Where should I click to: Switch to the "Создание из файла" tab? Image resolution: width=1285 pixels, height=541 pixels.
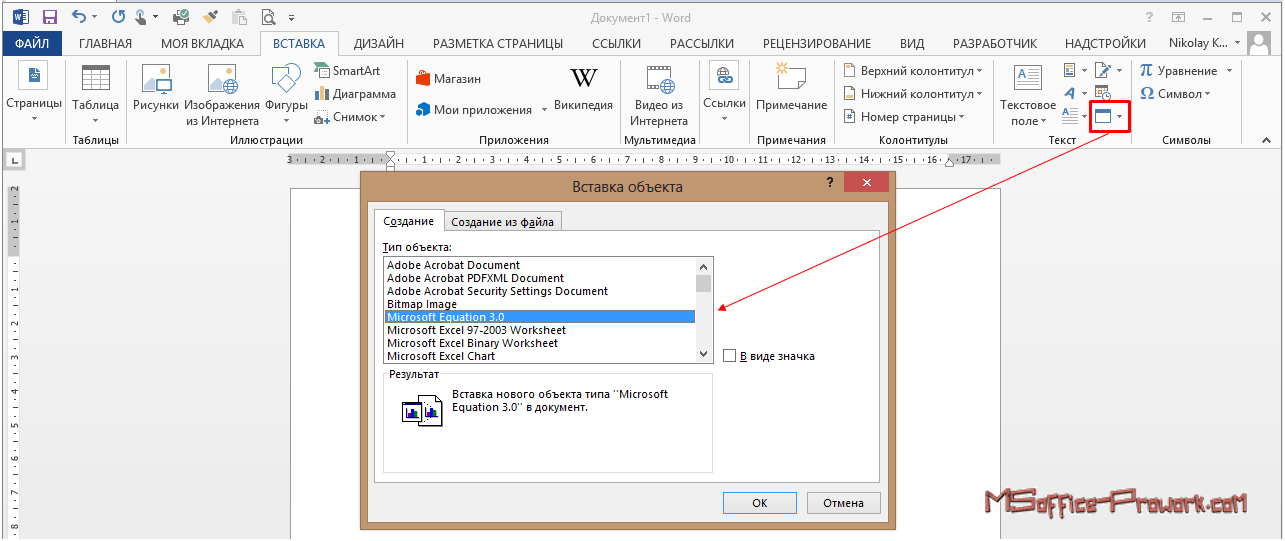pos(501,222)
